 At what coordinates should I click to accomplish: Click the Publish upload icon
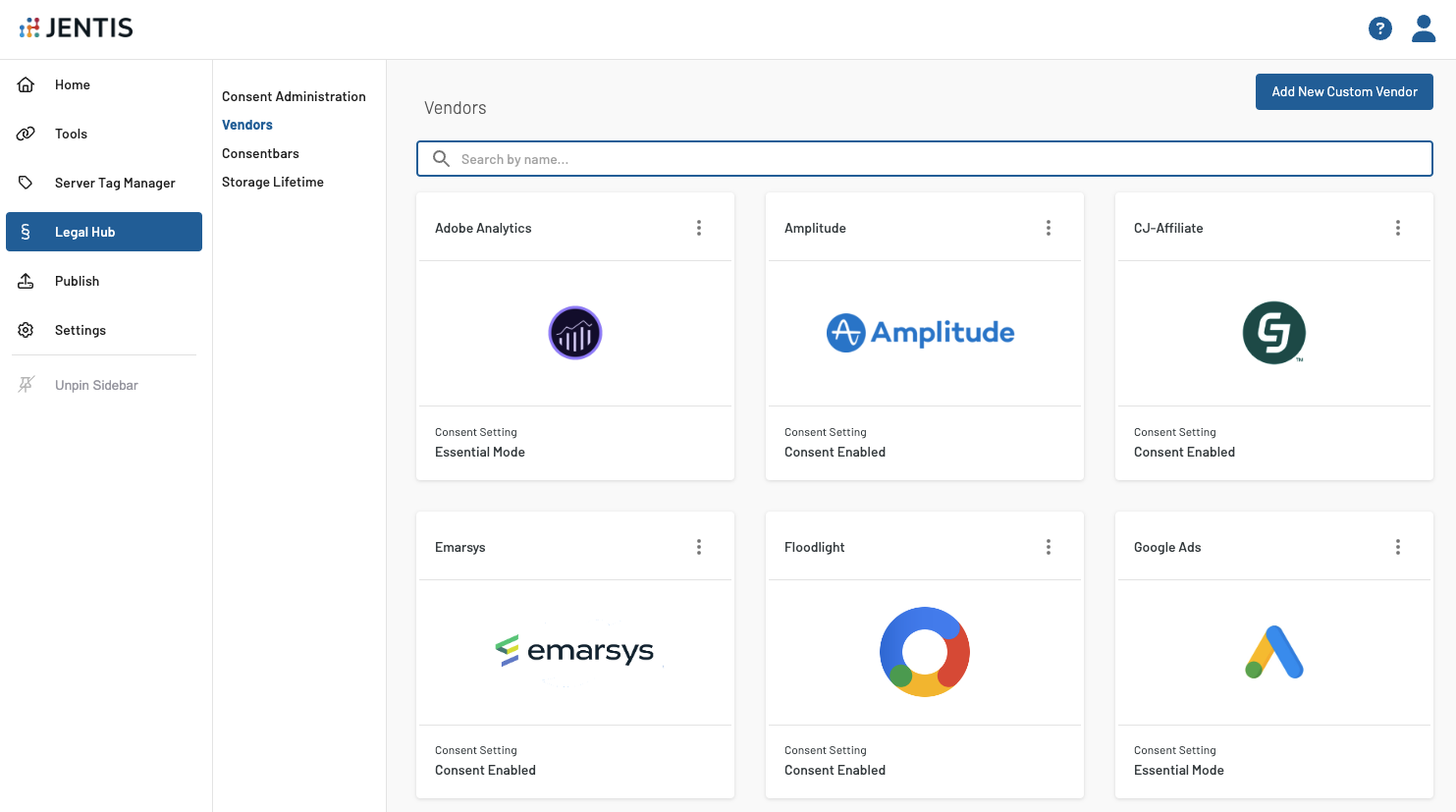point(27,281)
